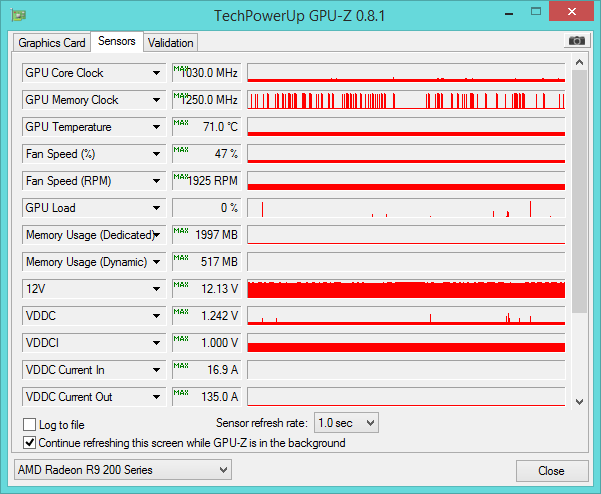Click the 1030.0 MHz core clock value
Viewport: 601px width, 494px height.
pos(207,73)
